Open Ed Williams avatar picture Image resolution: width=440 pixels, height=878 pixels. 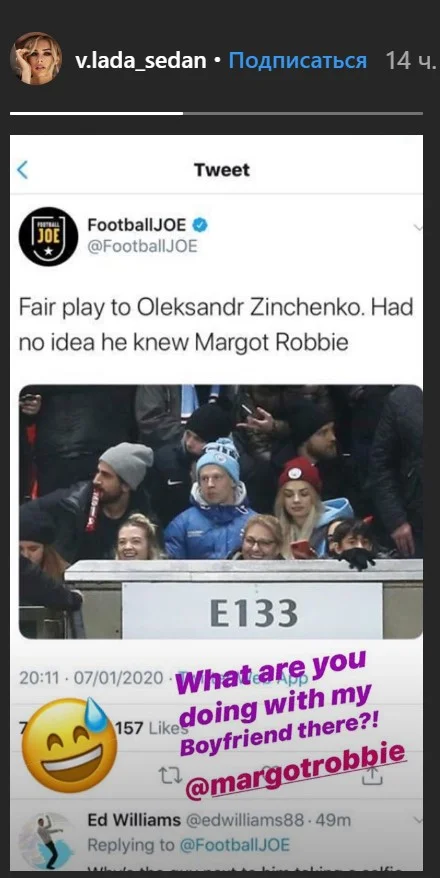click(47, 840)
